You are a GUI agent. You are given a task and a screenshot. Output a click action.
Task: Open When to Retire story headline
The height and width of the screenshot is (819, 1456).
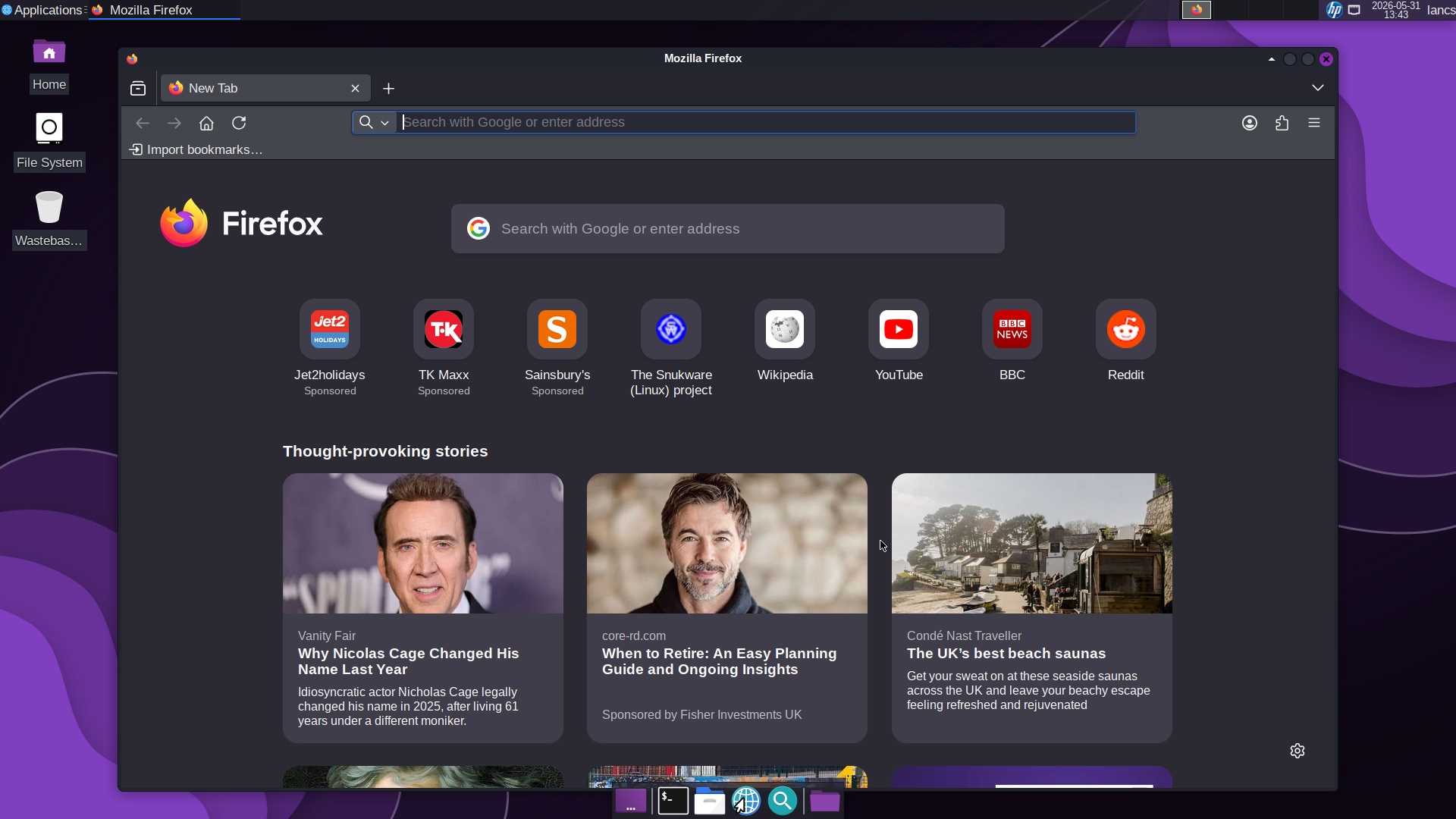point(719,661)
